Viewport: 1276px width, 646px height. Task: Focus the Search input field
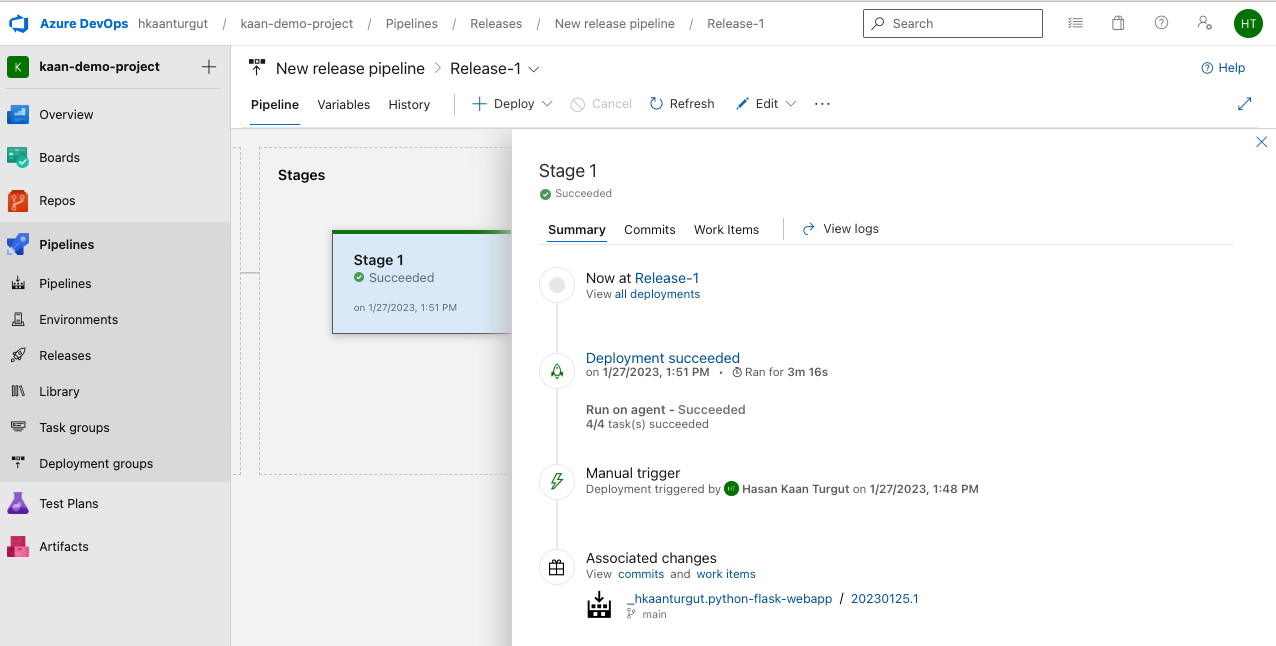953,23
